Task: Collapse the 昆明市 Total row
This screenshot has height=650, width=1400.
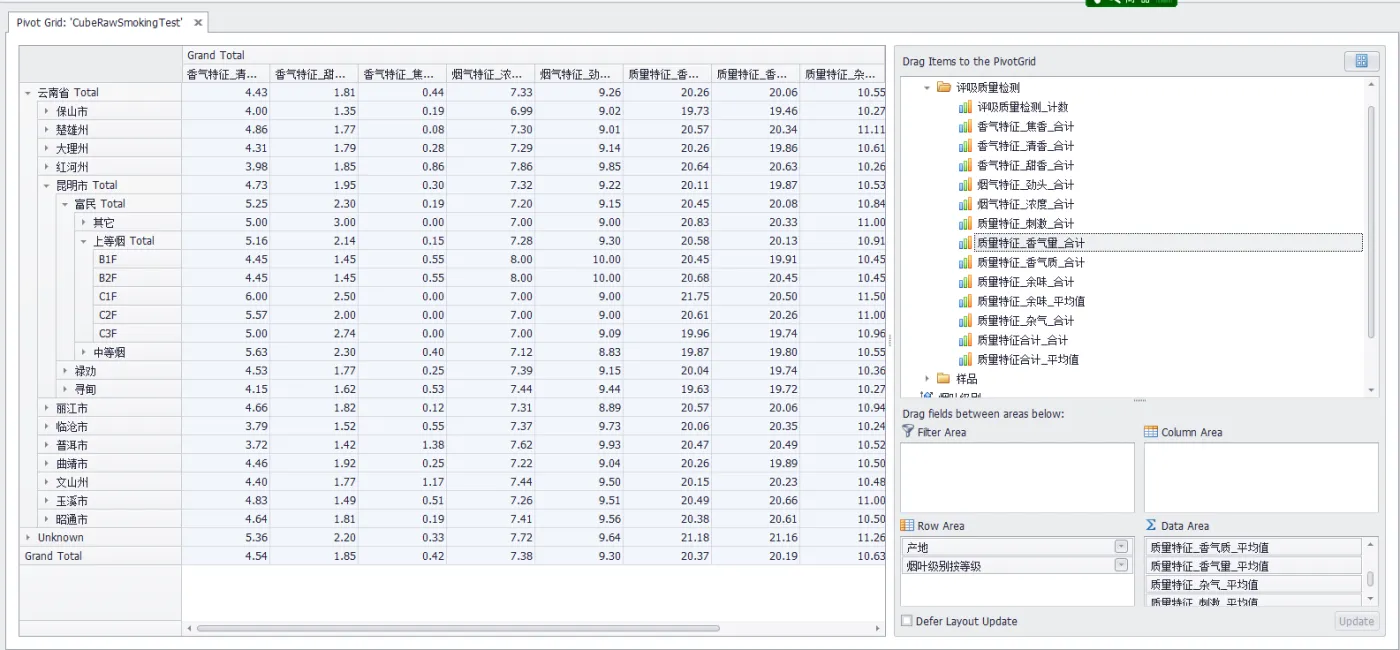Action: [46, 185]
